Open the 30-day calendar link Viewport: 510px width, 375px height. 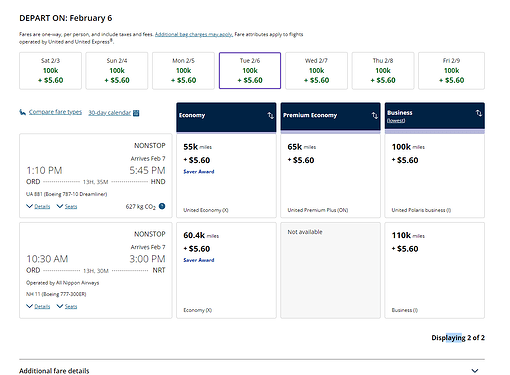(110, 113)
